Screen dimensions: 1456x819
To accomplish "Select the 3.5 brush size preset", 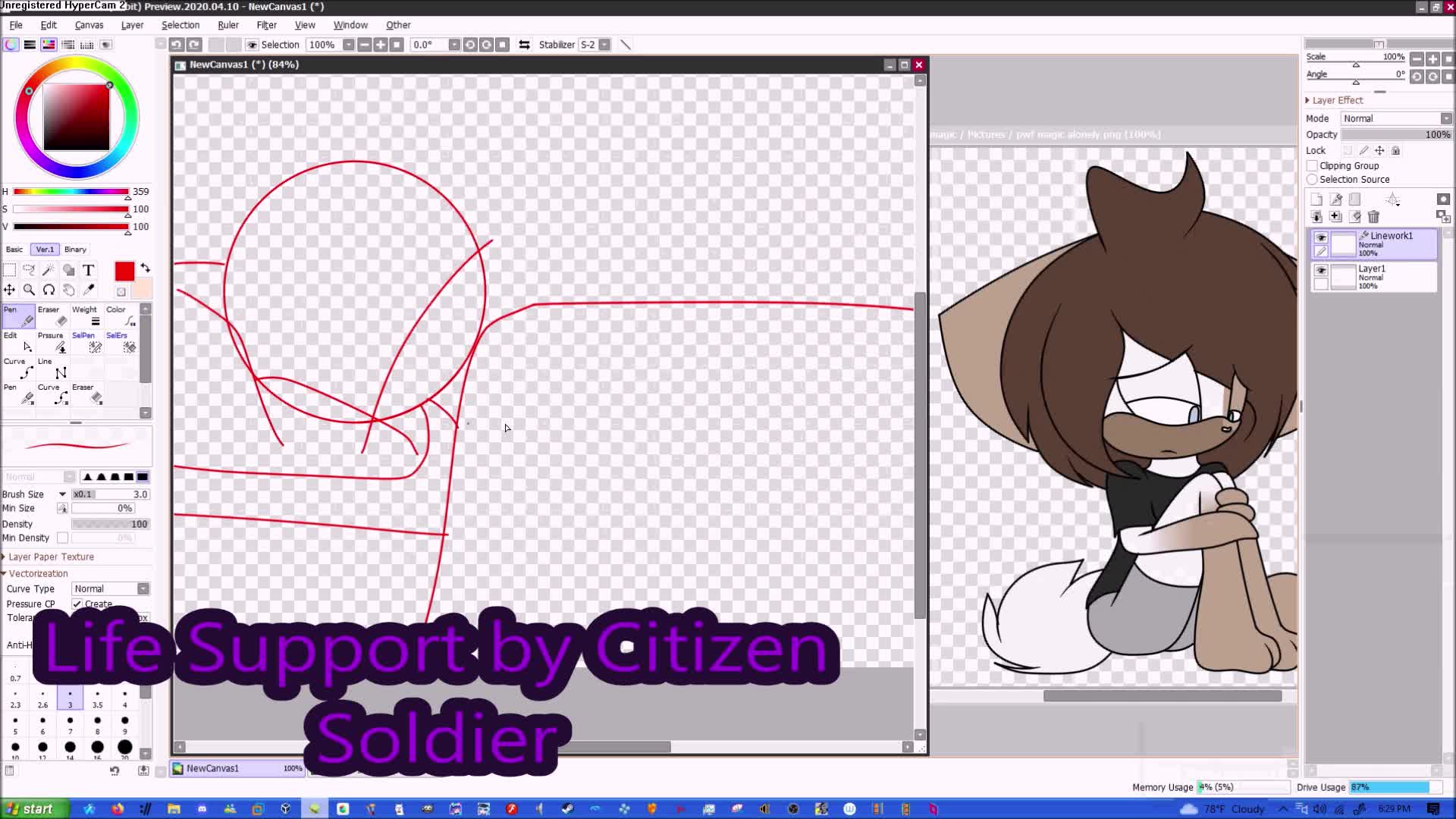I will 97,698.
